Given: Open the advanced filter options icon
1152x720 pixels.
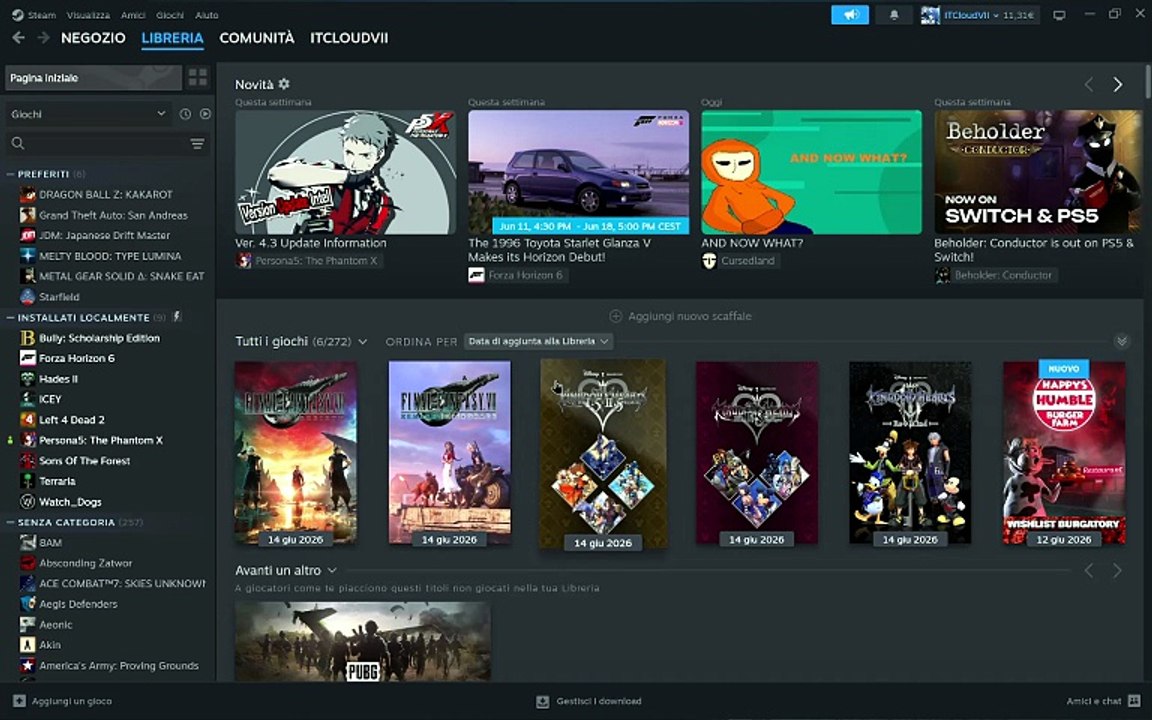Looking at the screenshot, I should pos(197,143).
